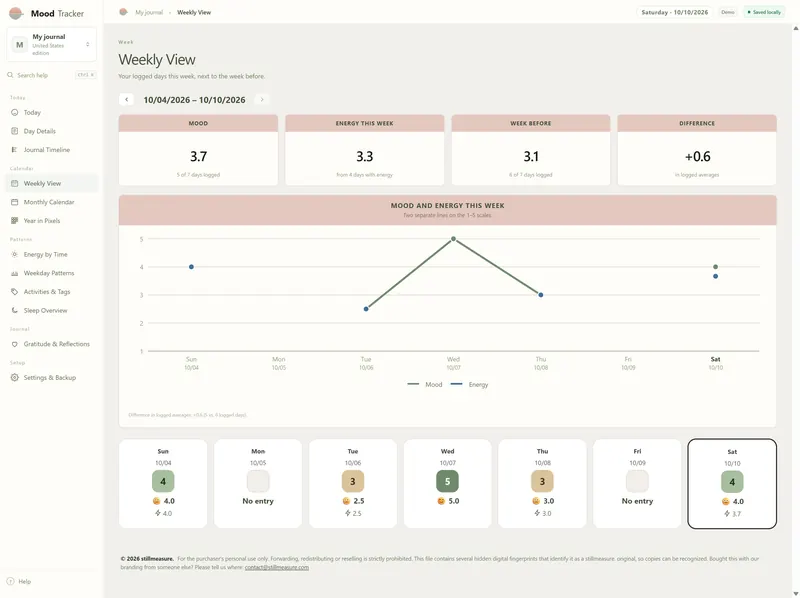Open the Monthly Calendar
The height and width of the screenshot is (598, 800).
tap(52, 202)
